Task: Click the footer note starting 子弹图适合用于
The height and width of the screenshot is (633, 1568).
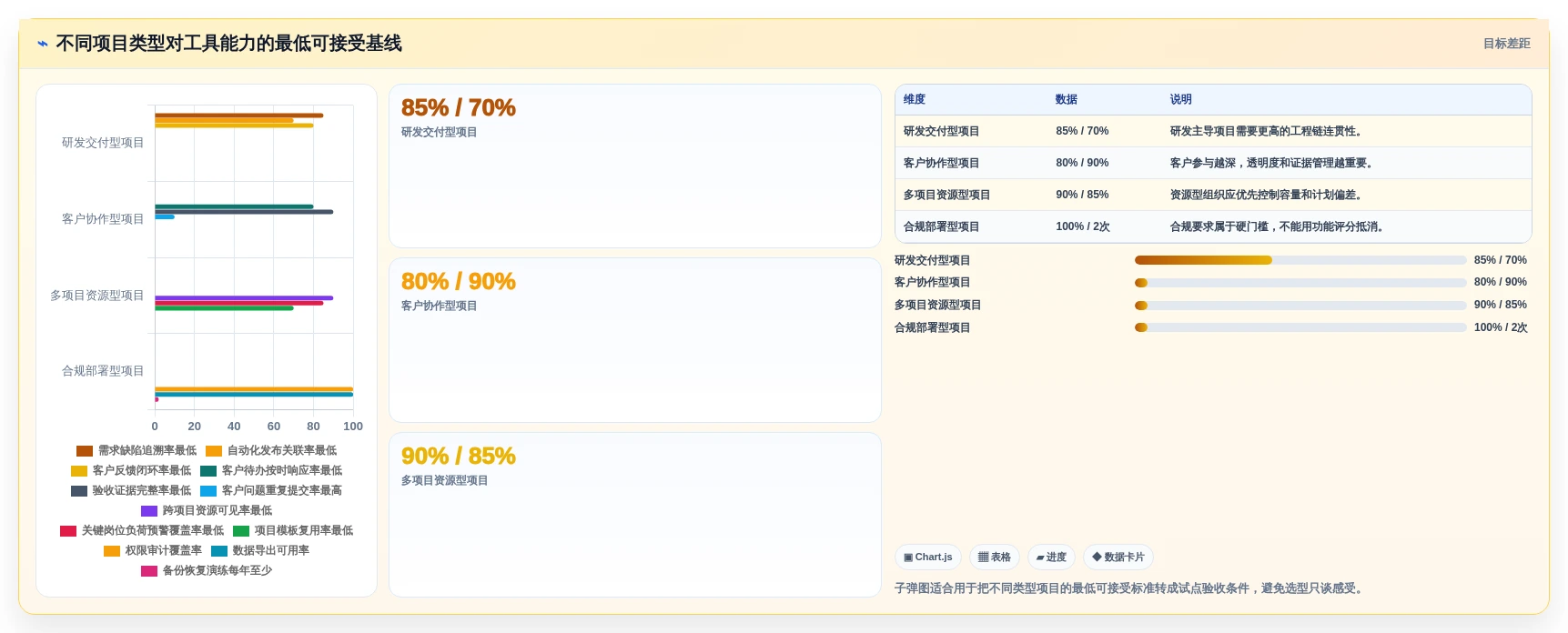Action: pos(1130,588)
